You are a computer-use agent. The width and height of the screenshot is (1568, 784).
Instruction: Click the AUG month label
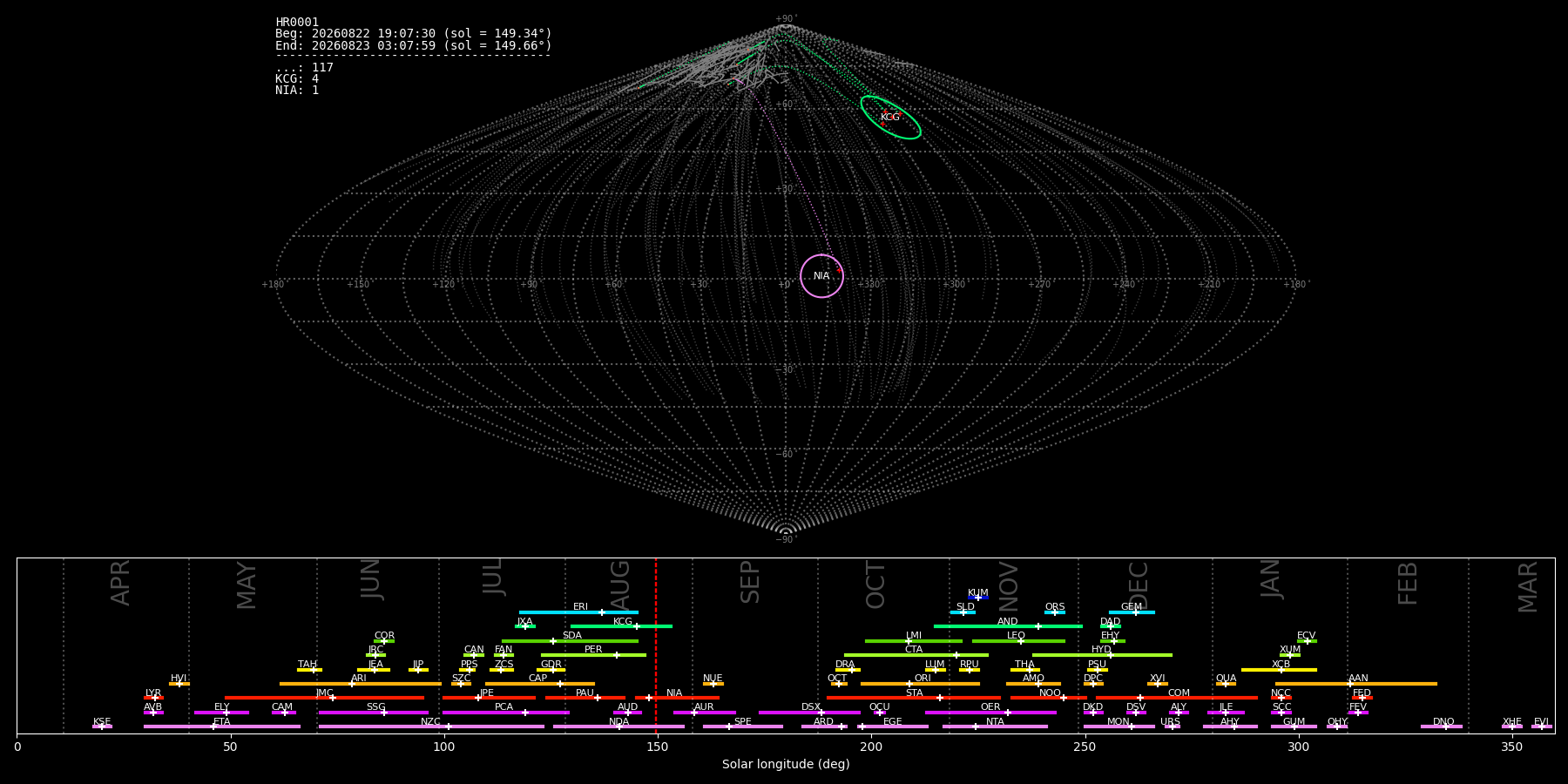pyautogui.click(x=620, y=585)
